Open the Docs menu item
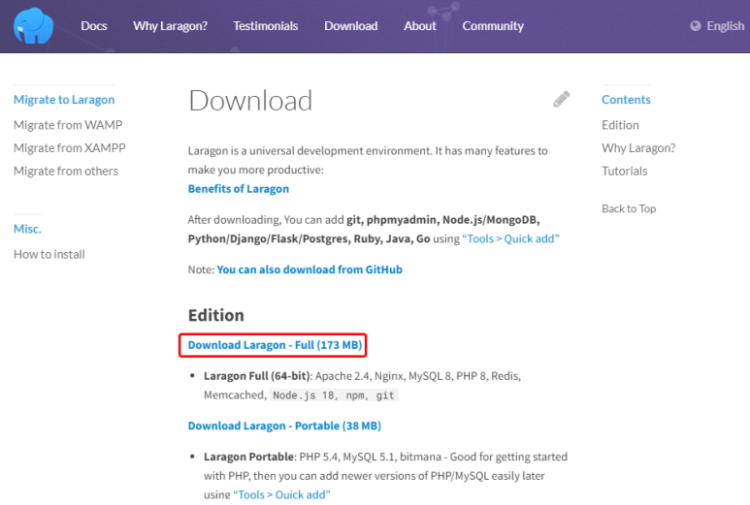Image resolution: width=750 pixels, height=505 pixels. point(94,26)
